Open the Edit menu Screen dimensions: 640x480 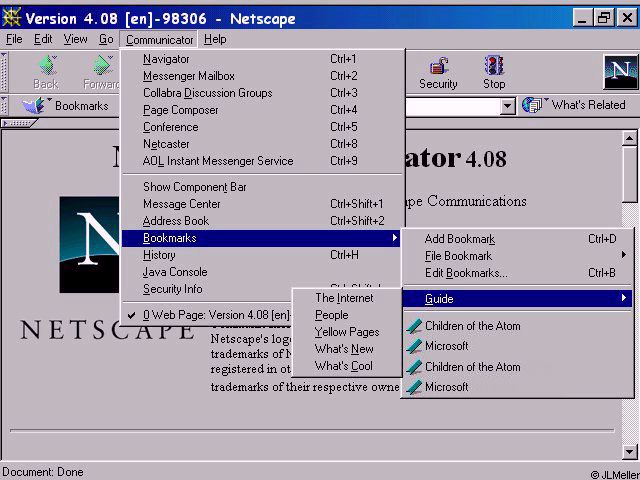43,39
